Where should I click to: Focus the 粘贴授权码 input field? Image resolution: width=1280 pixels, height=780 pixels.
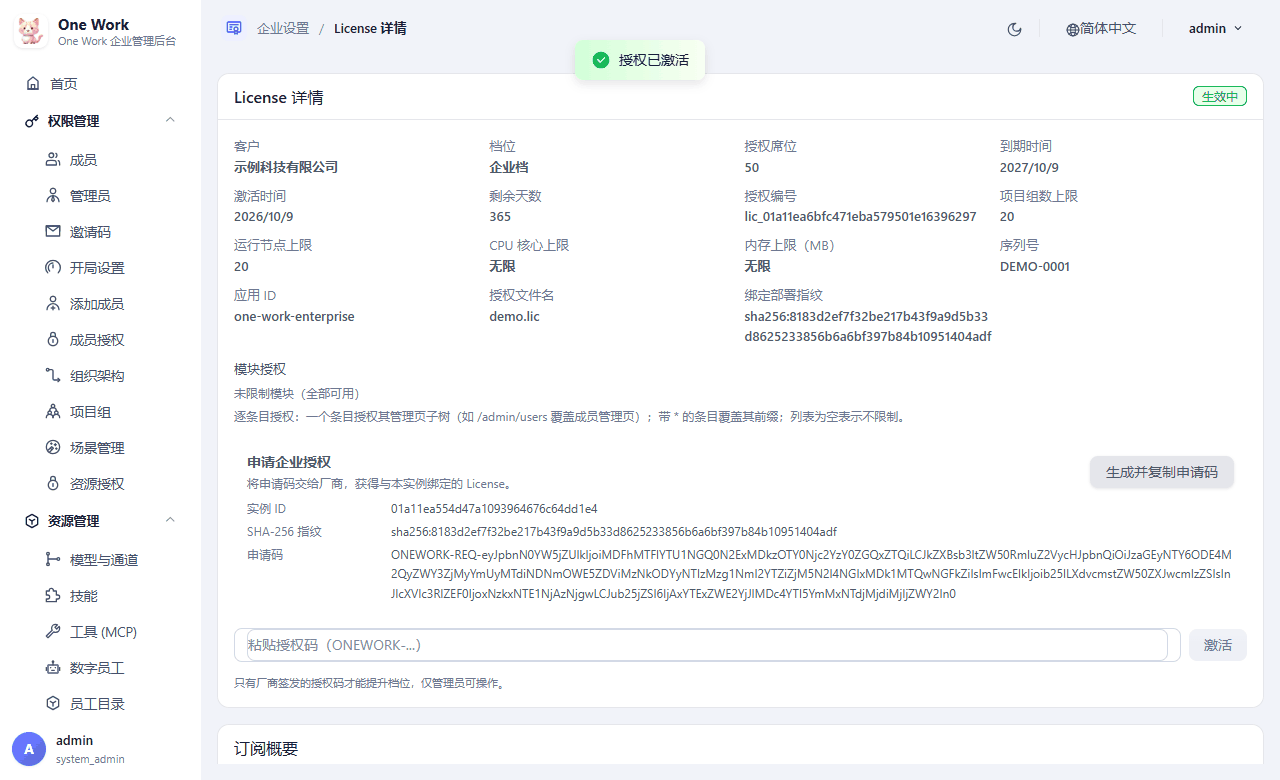(708, 645)
